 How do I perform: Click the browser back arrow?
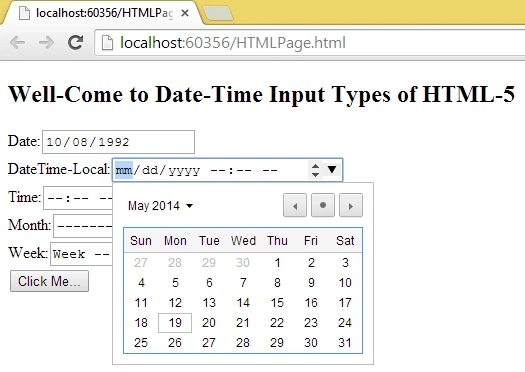tap(17, 43)
